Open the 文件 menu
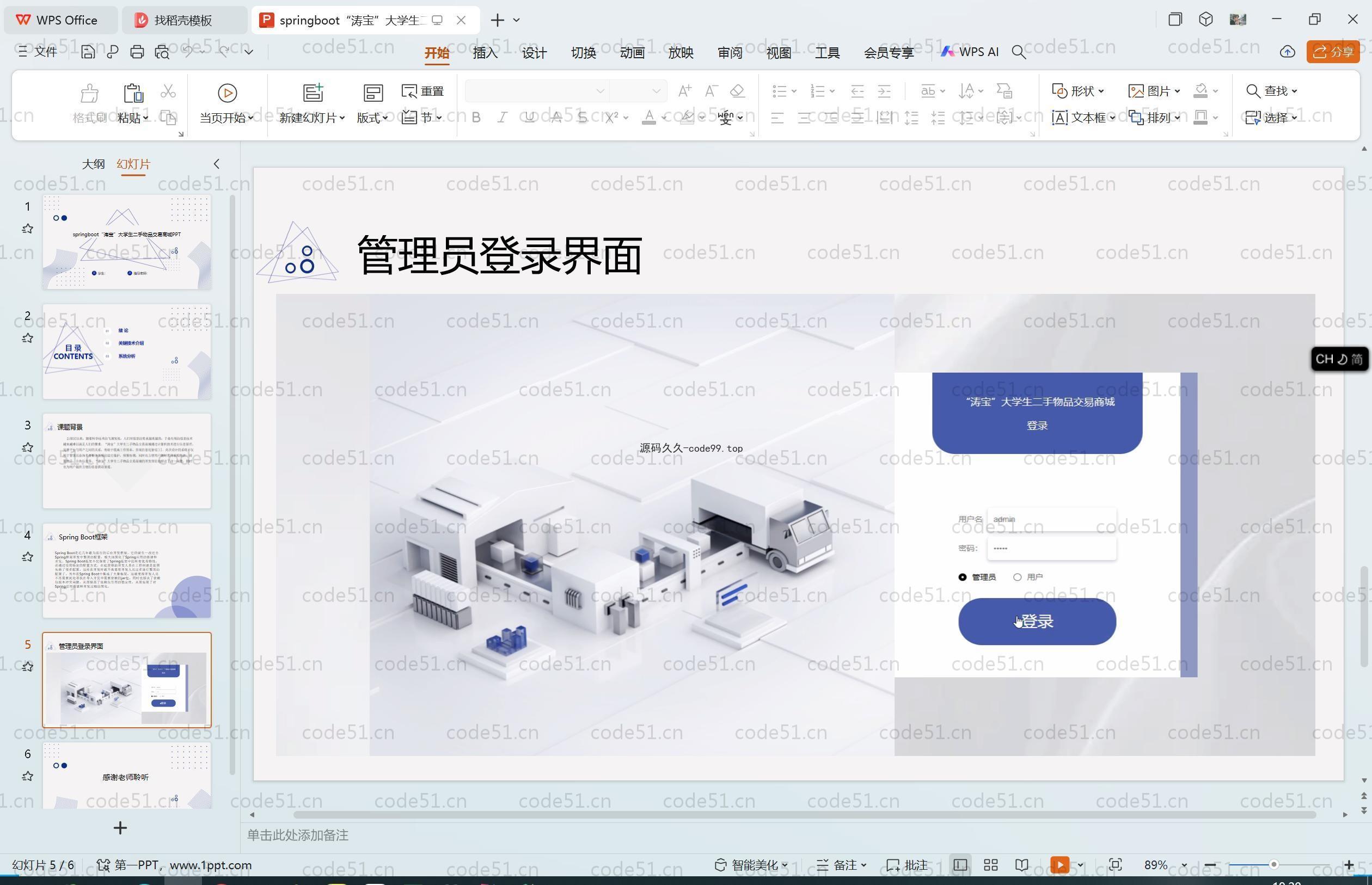This screenshot has height=885, width=1372. [38, 52]
